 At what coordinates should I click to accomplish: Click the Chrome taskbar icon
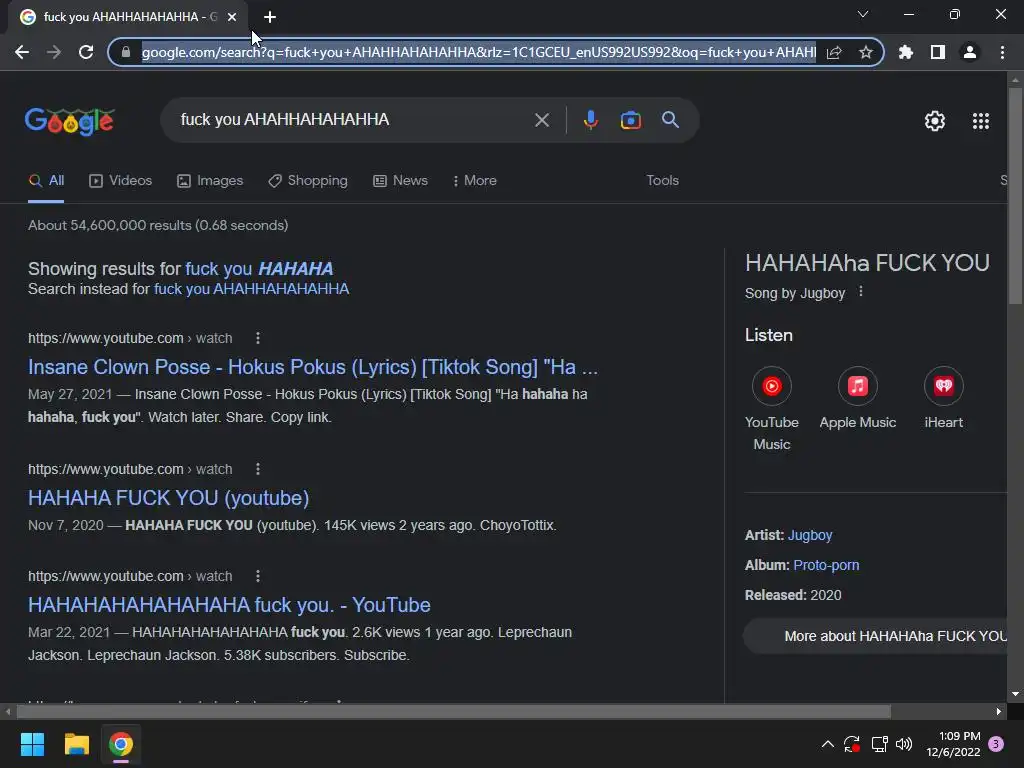pyautogui.click(x=121, y=744)
